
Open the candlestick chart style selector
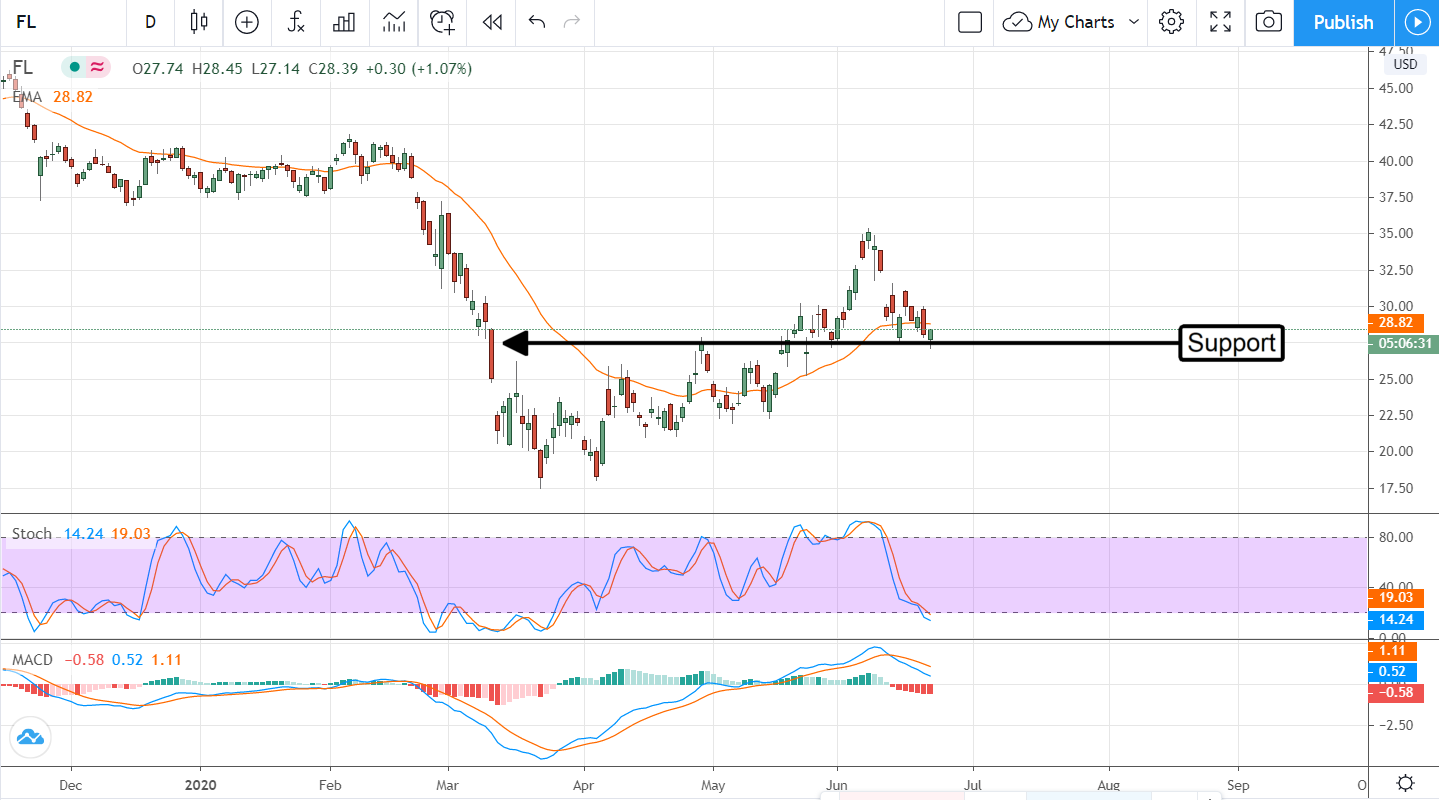pos(198,22)
